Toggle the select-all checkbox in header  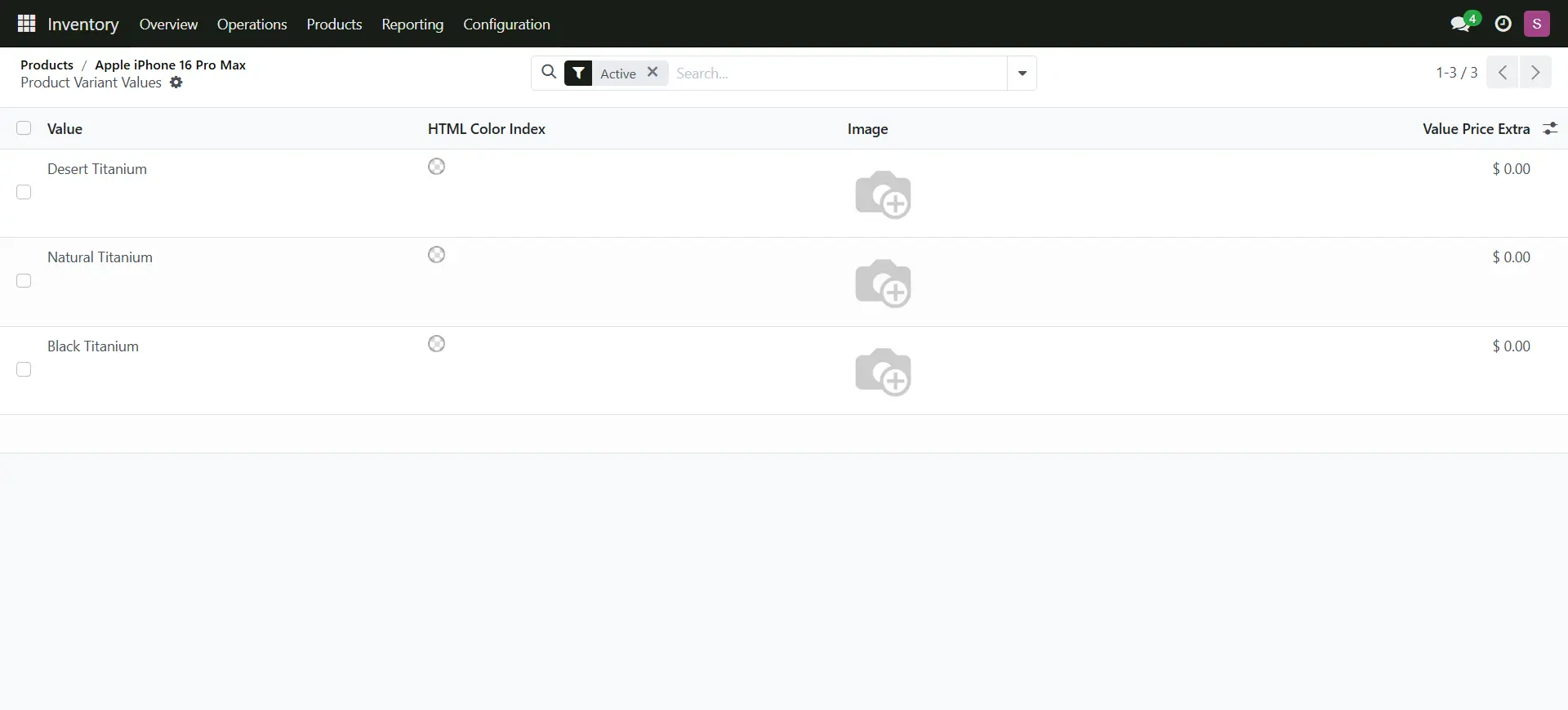click(24, 128)
